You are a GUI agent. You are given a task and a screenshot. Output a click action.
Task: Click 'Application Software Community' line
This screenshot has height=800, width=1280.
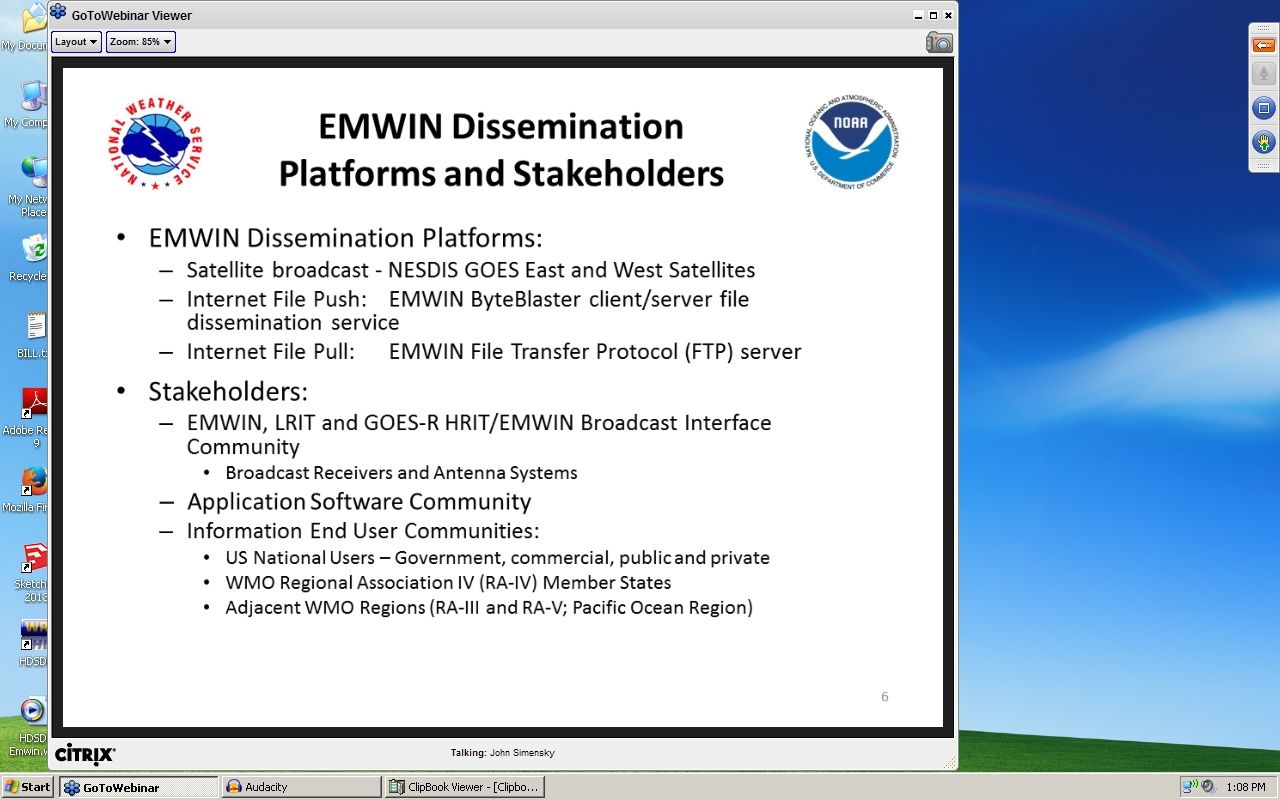click(x=359, y=502)
